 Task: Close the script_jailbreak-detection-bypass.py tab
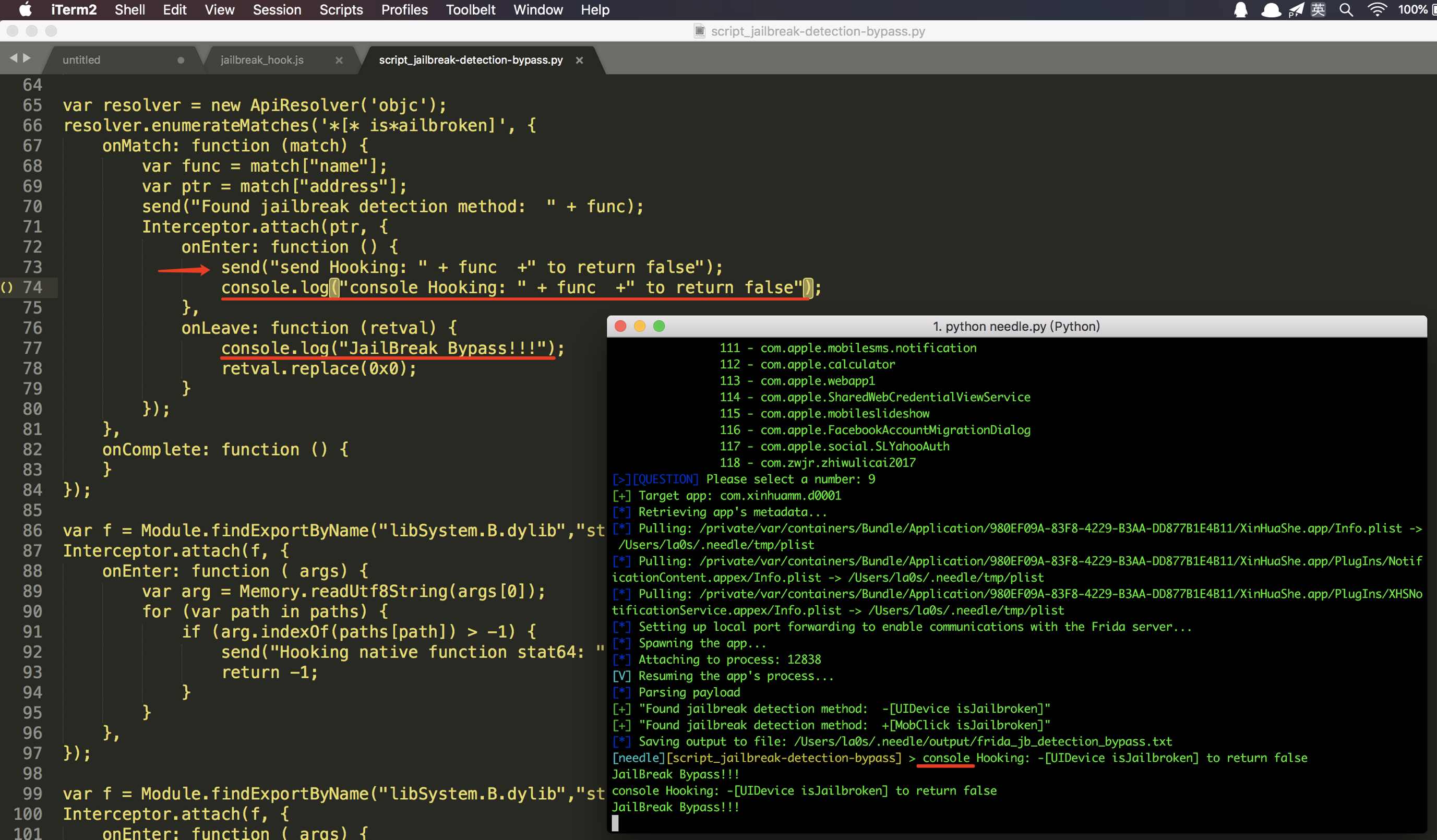(579, 60)
